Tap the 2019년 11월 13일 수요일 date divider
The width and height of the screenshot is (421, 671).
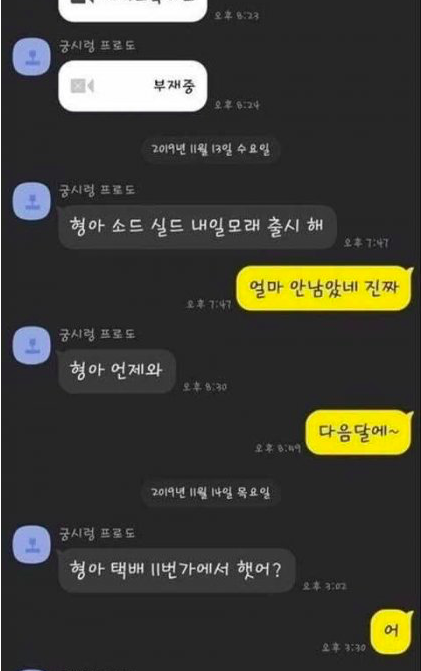point(210,150)
